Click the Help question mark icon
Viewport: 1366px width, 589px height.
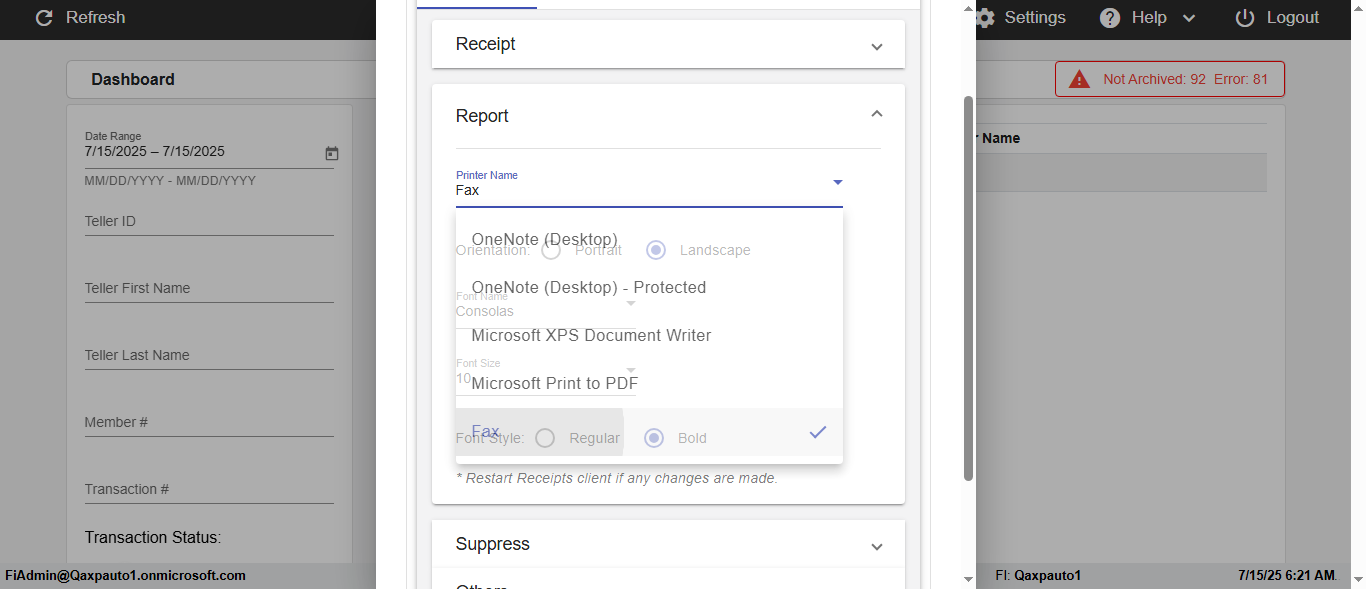point(1110,18)
